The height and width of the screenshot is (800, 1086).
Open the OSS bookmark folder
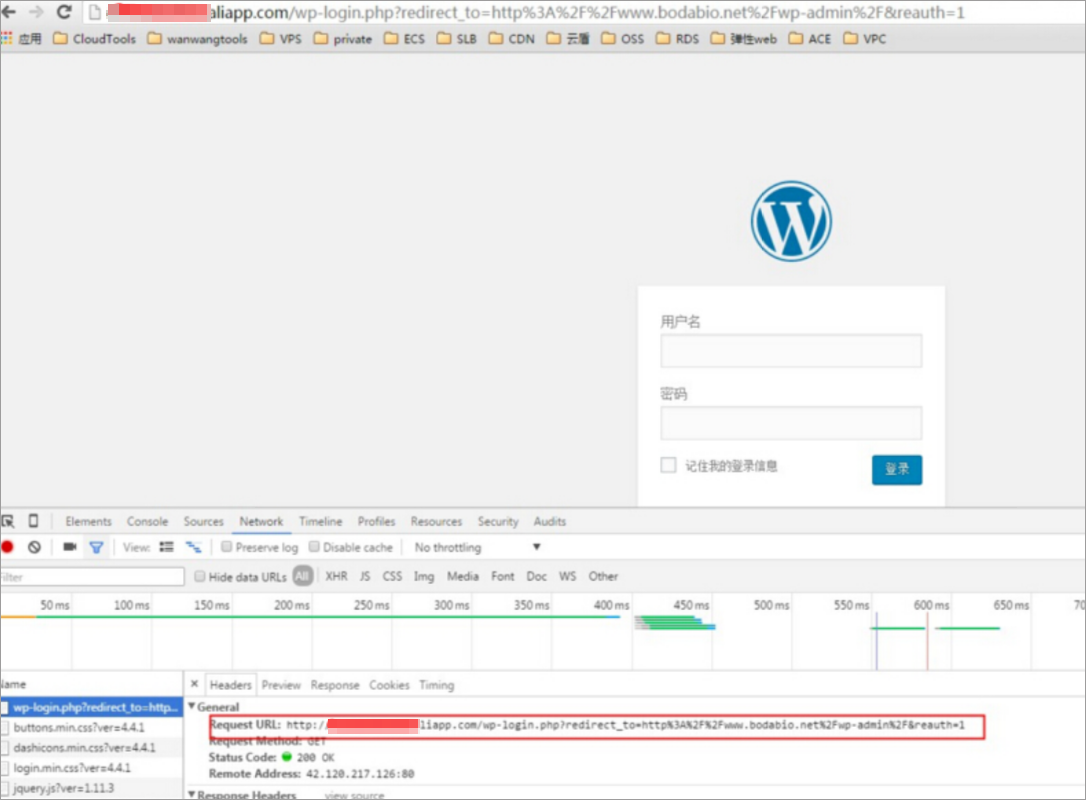coord(623,39)
